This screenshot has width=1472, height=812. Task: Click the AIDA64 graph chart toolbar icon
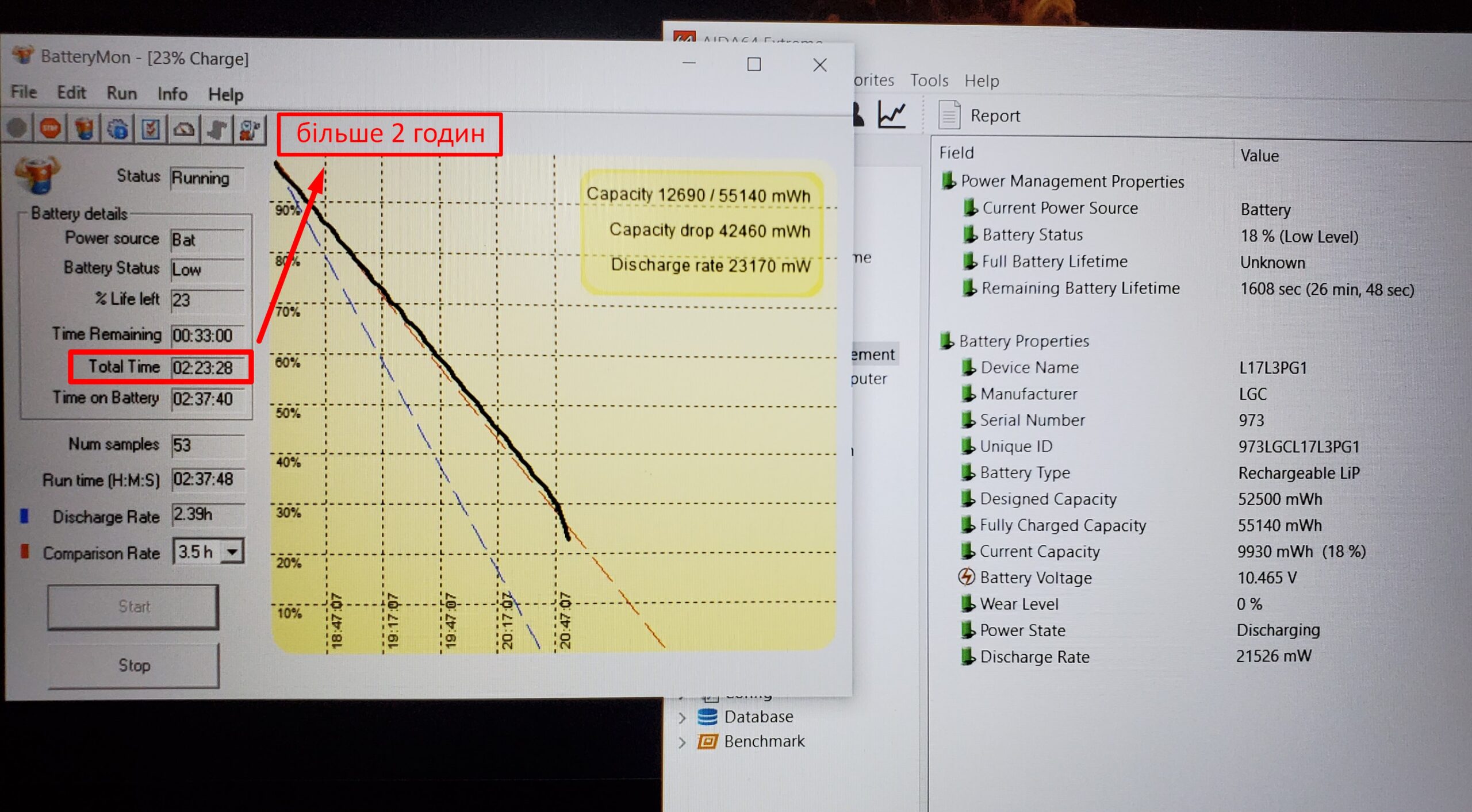click(892, 114)
